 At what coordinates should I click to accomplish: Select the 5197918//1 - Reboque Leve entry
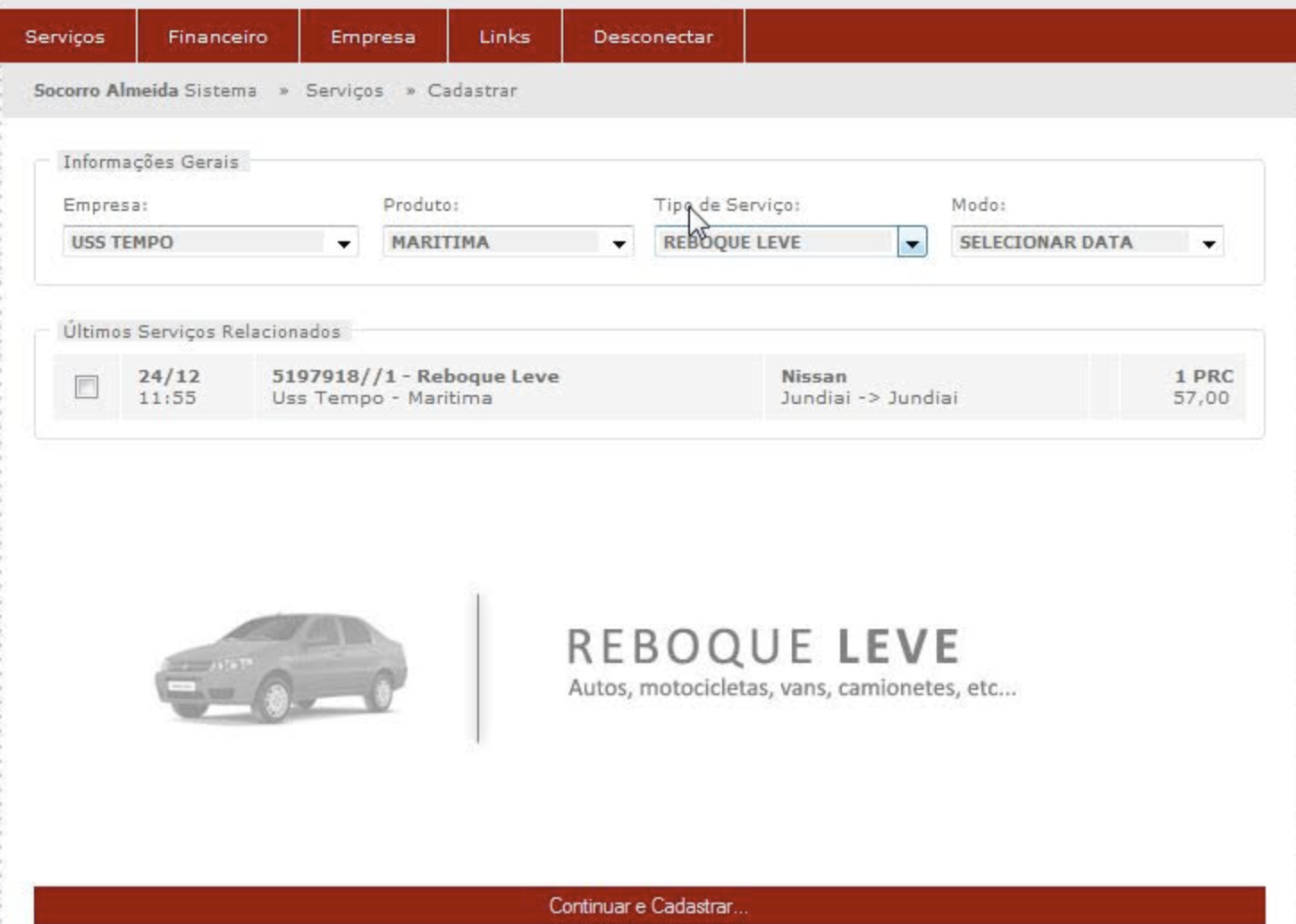coord(416,377)
